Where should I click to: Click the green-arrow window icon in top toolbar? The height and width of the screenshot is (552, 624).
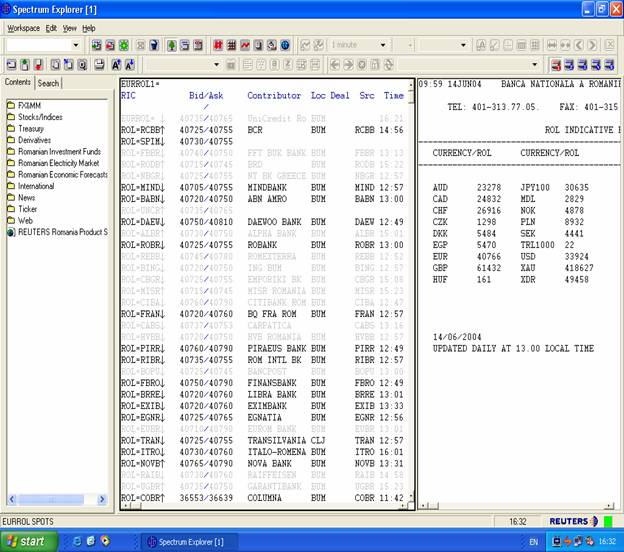pyautogui.click(x=96, y=45)
